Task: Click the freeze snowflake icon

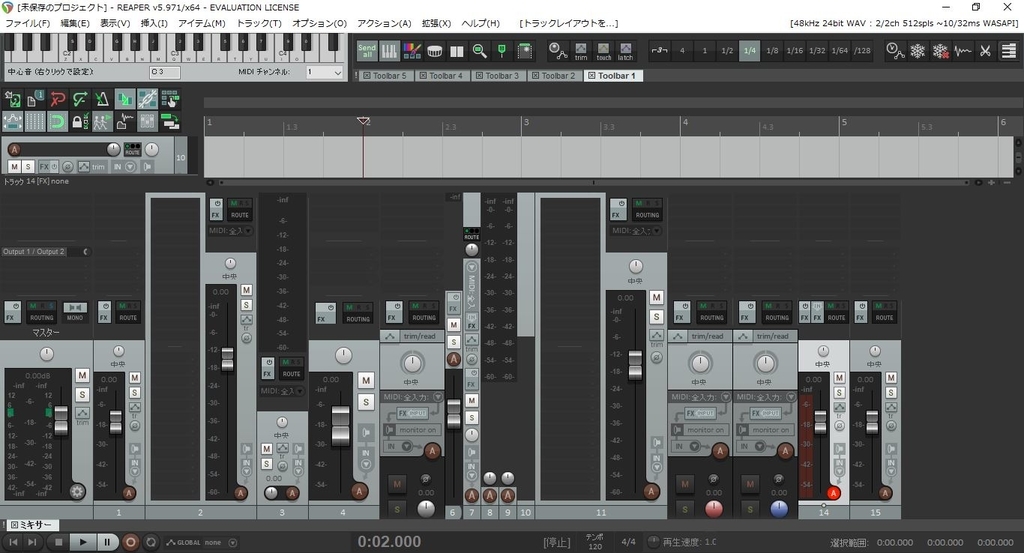Action: point(918,50)
